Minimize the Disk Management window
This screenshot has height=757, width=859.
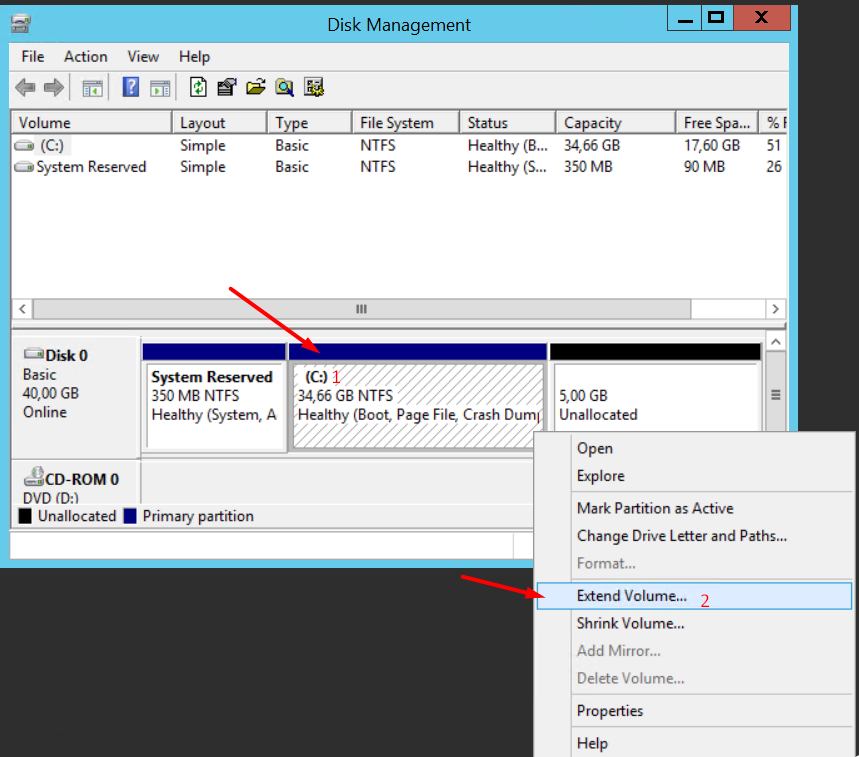point(684,18)
